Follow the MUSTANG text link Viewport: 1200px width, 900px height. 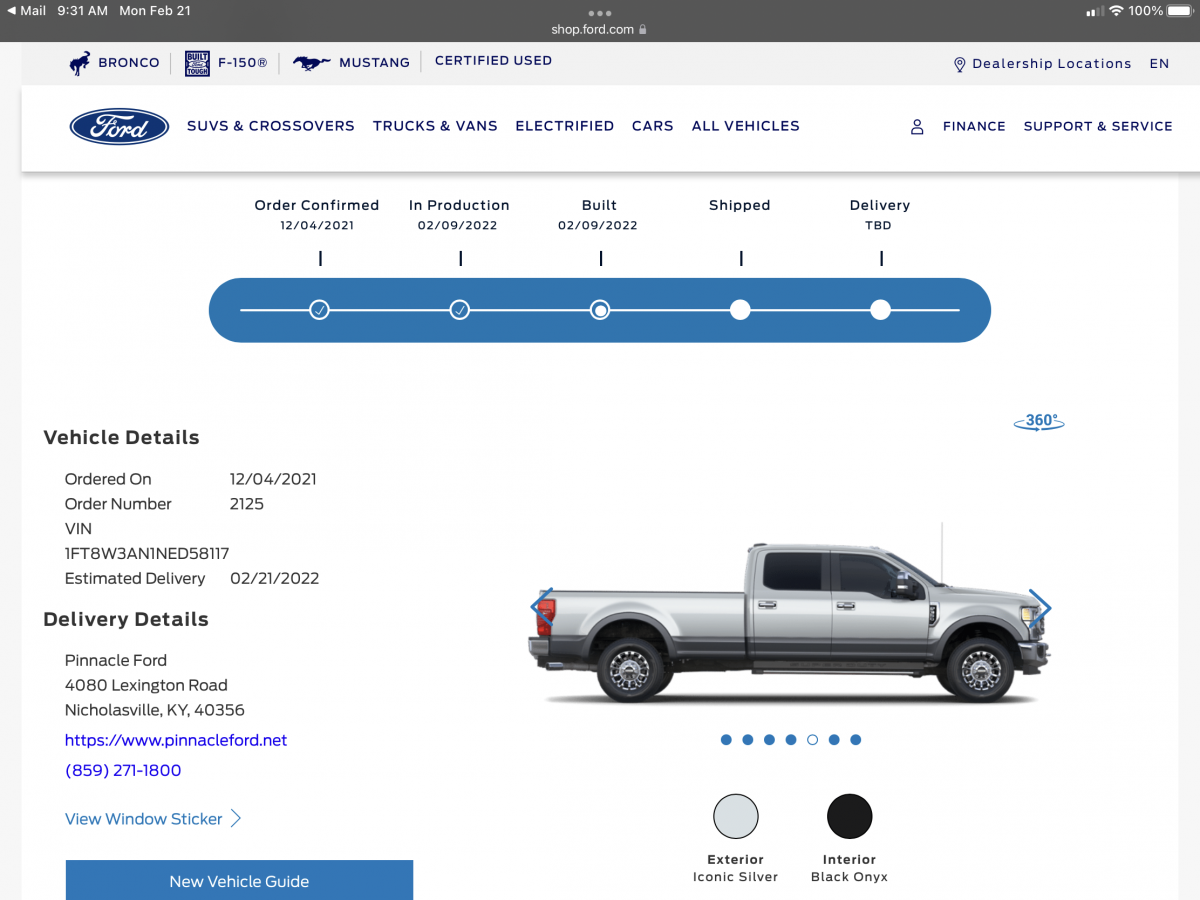click(x=374, y=63)
